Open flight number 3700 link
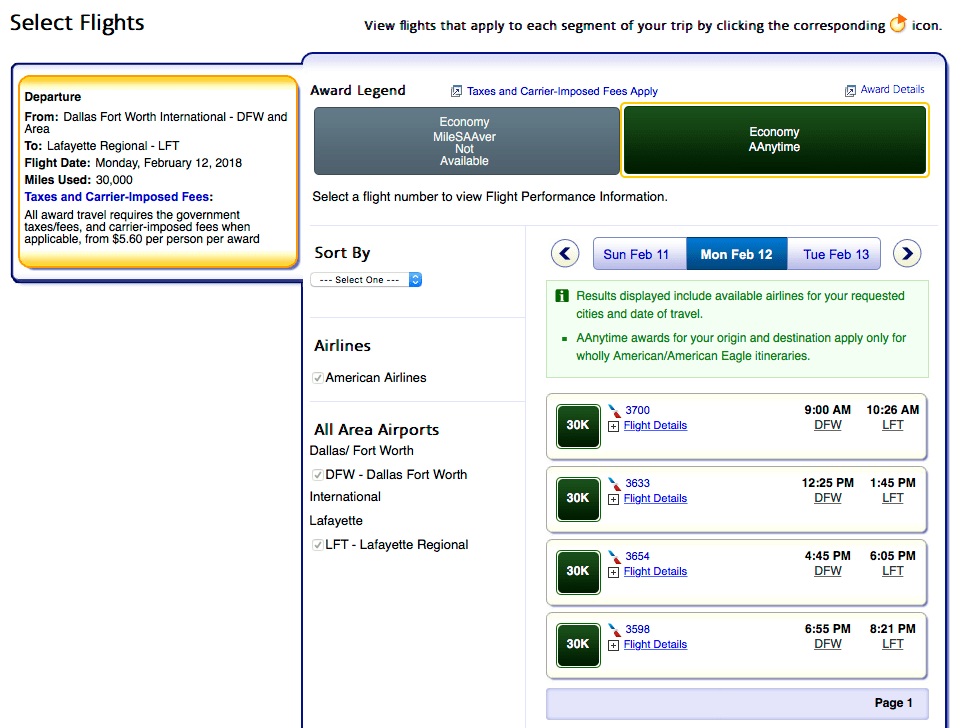Image resolution: width=966 pixels, height=728 pixels. pyautogui.click(x=637, y=410)
